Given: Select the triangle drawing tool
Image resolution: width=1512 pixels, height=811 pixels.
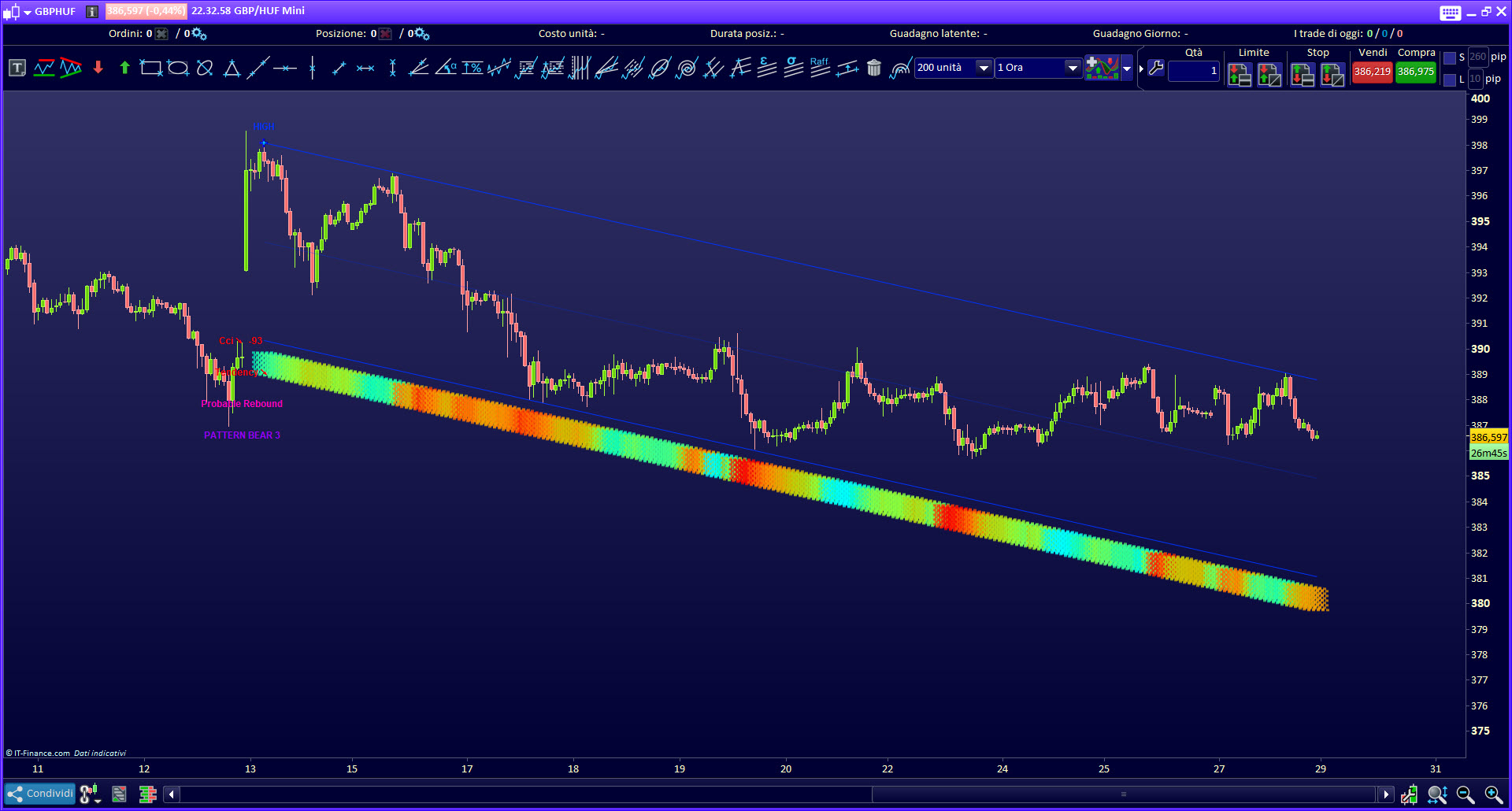Looking at the screenshot, I should coord(232,69).
